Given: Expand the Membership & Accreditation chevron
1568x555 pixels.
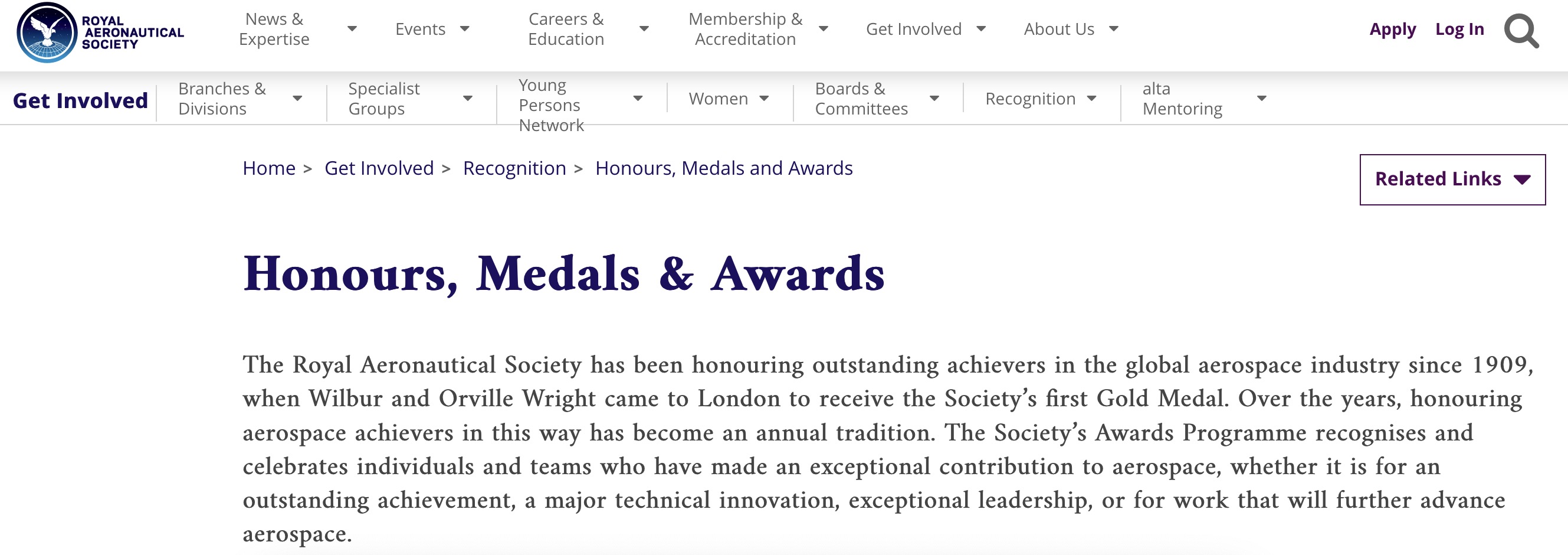Looking at the screenshot, I should point(824,28).
